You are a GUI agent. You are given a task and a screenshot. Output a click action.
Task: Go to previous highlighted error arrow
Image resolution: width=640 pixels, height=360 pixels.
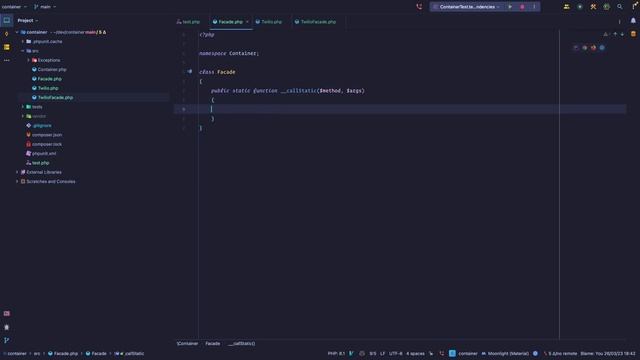[615, 34]
